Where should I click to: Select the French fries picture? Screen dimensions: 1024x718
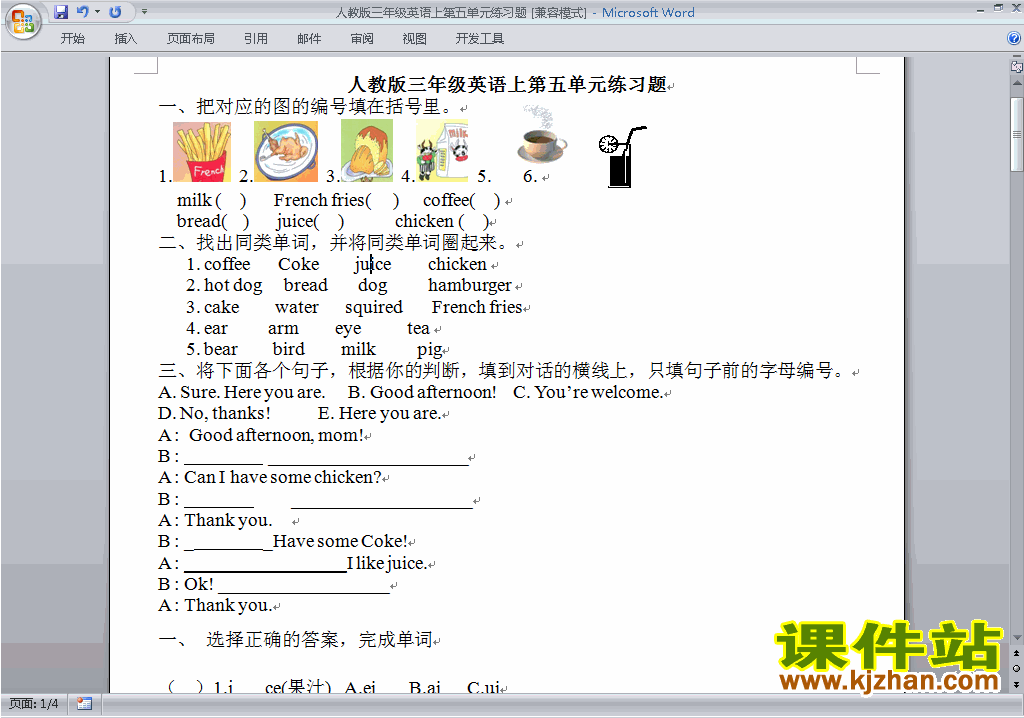202,152
